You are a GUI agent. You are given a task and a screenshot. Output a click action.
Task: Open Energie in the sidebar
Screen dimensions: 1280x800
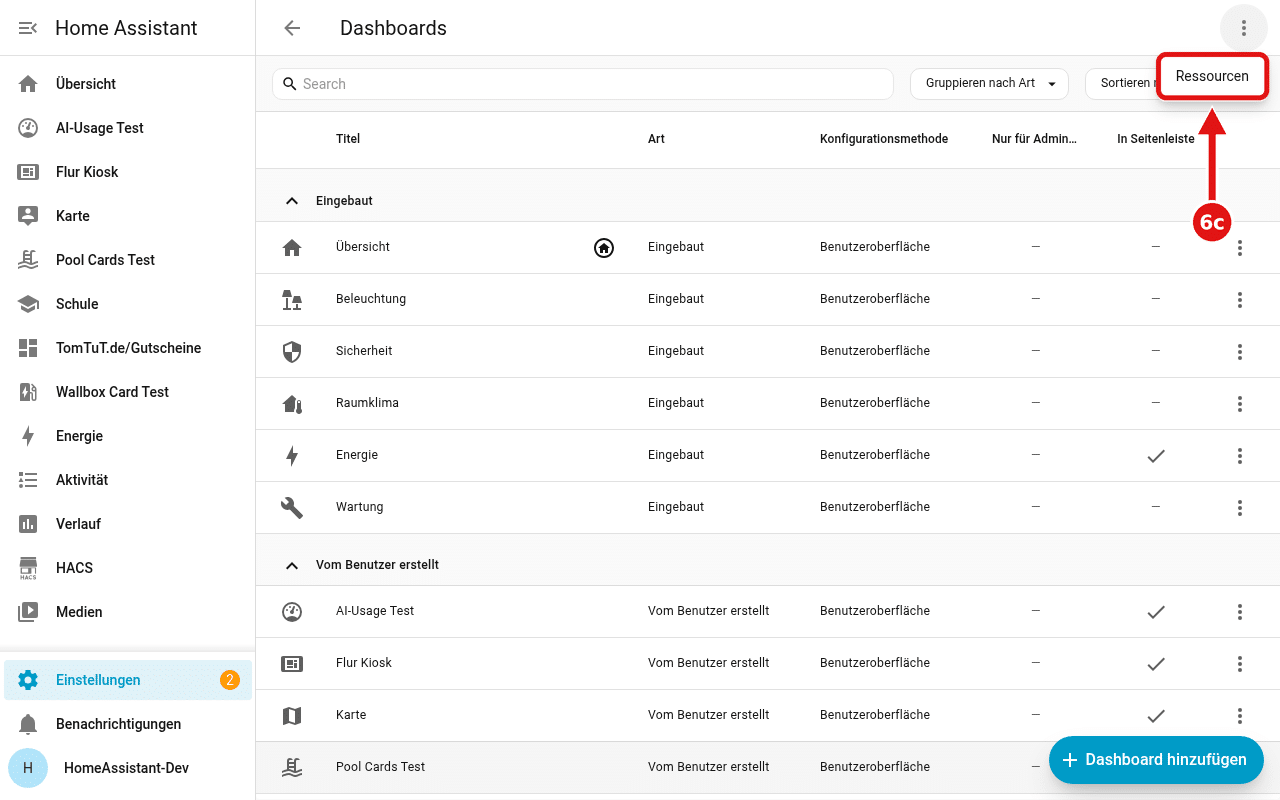(x=128, y=436)
